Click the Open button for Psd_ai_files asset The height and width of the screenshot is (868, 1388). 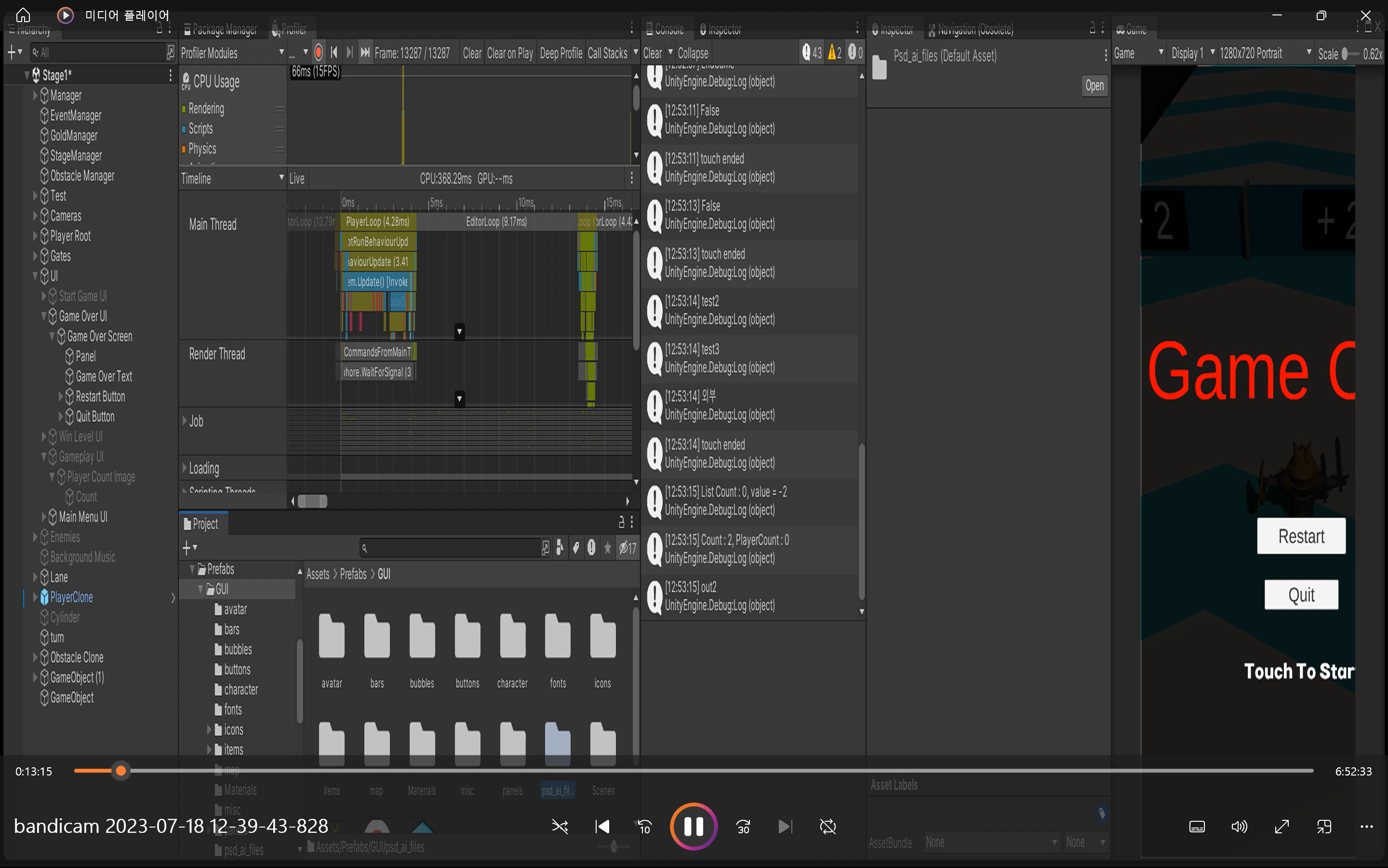point(1094,86)
